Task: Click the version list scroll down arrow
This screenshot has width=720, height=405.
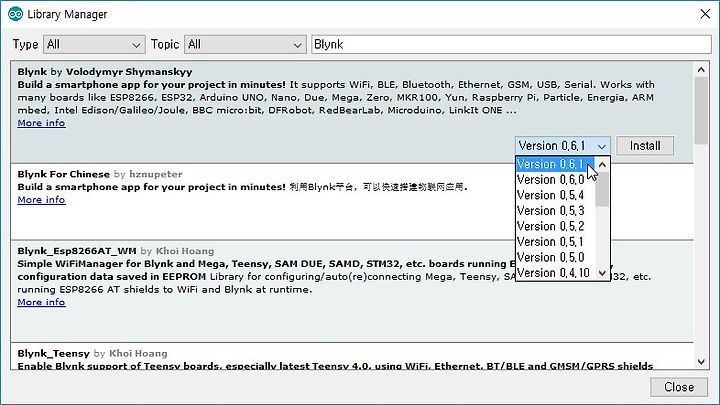Action: tap(602, 273)
